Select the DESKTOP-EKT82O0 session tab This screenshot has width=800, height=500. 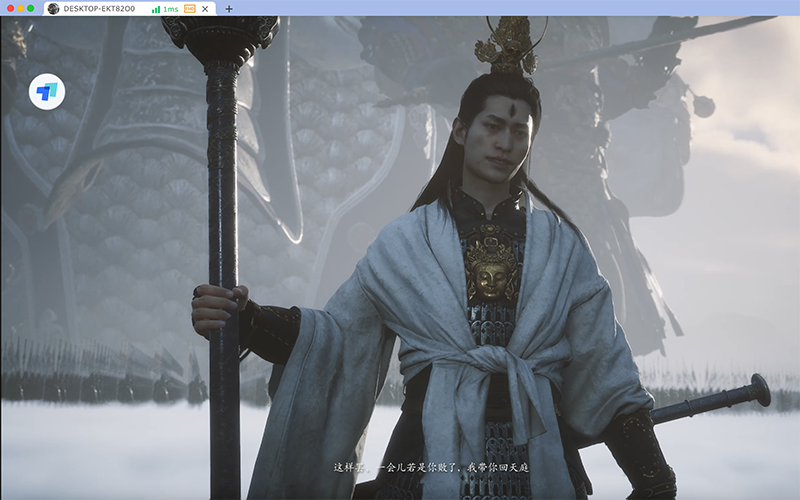(130, 9)
